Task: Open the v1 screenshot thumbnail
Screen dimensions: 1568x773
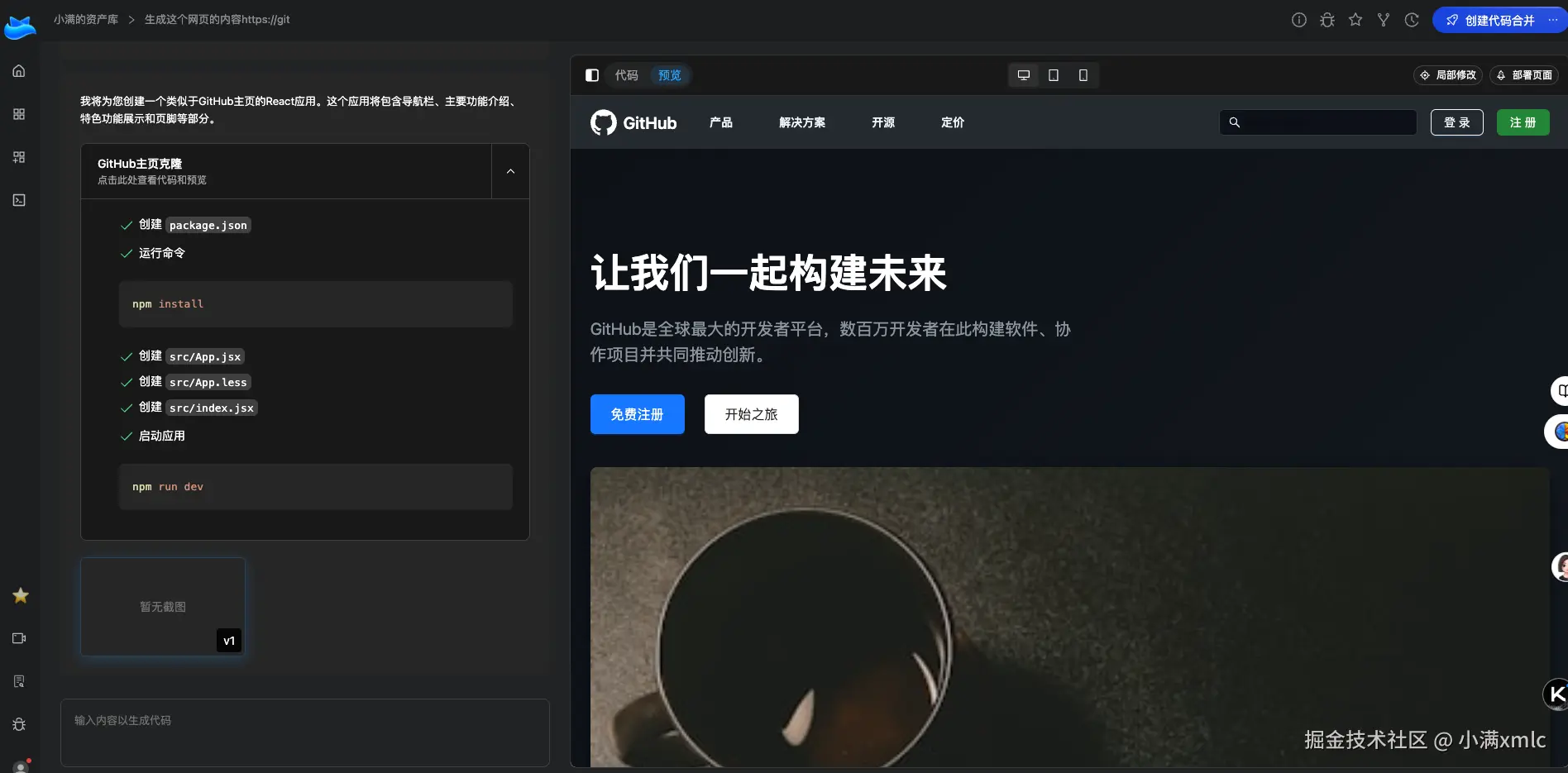Action: click(163, 607)
